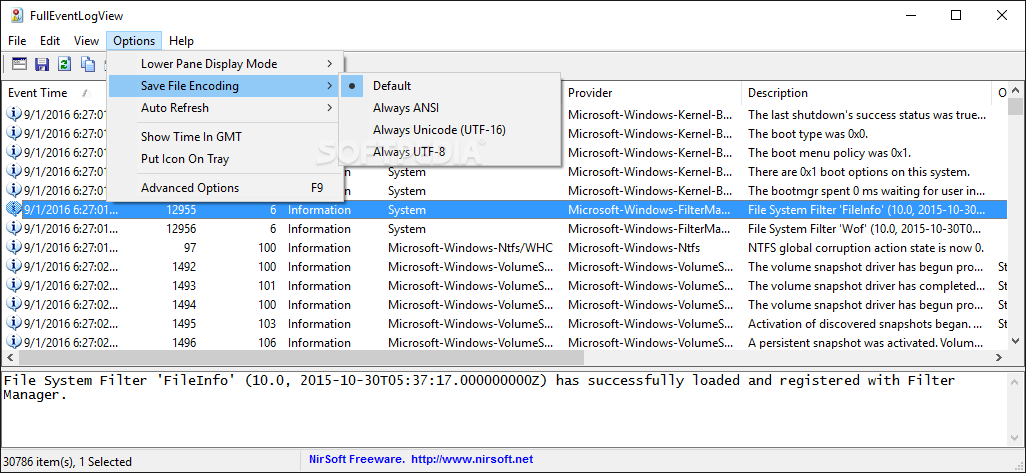This screenshot has width=1026, height=473.
Task: Choose Always ANSI encoding
Action: click(x=450, y=108)
